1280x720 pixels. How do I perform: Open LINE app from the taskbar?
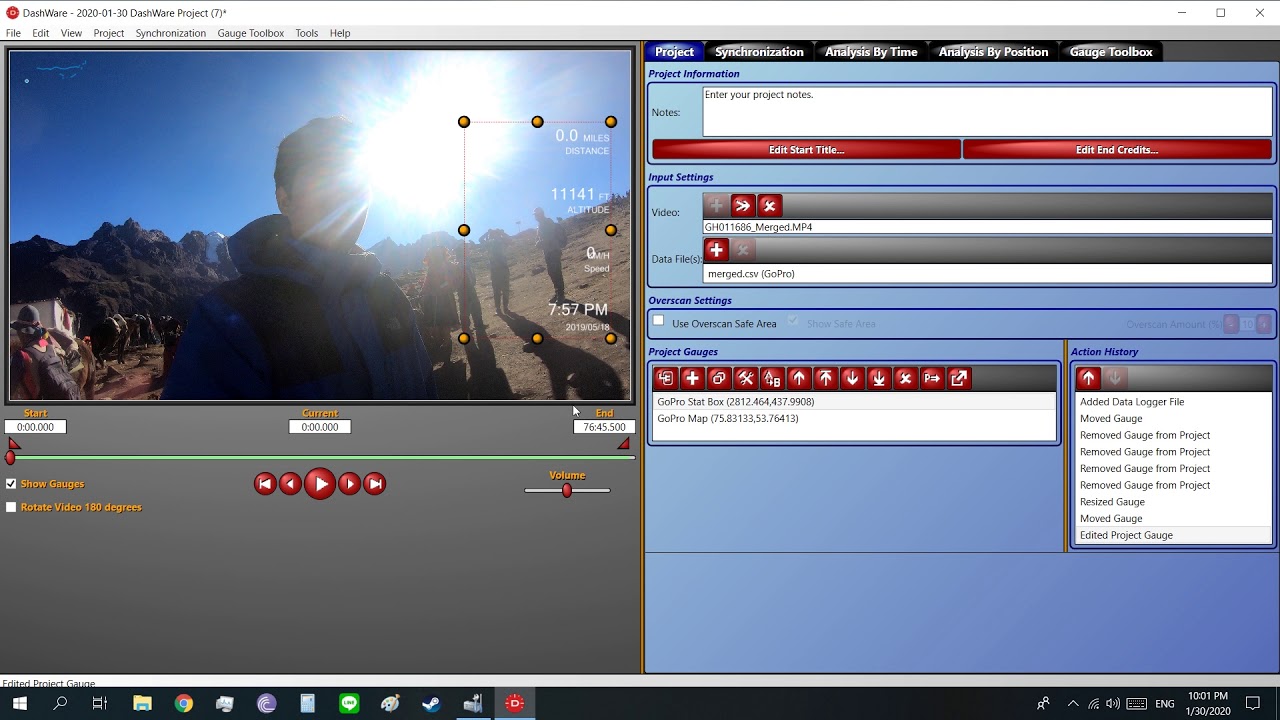(349, 703)
